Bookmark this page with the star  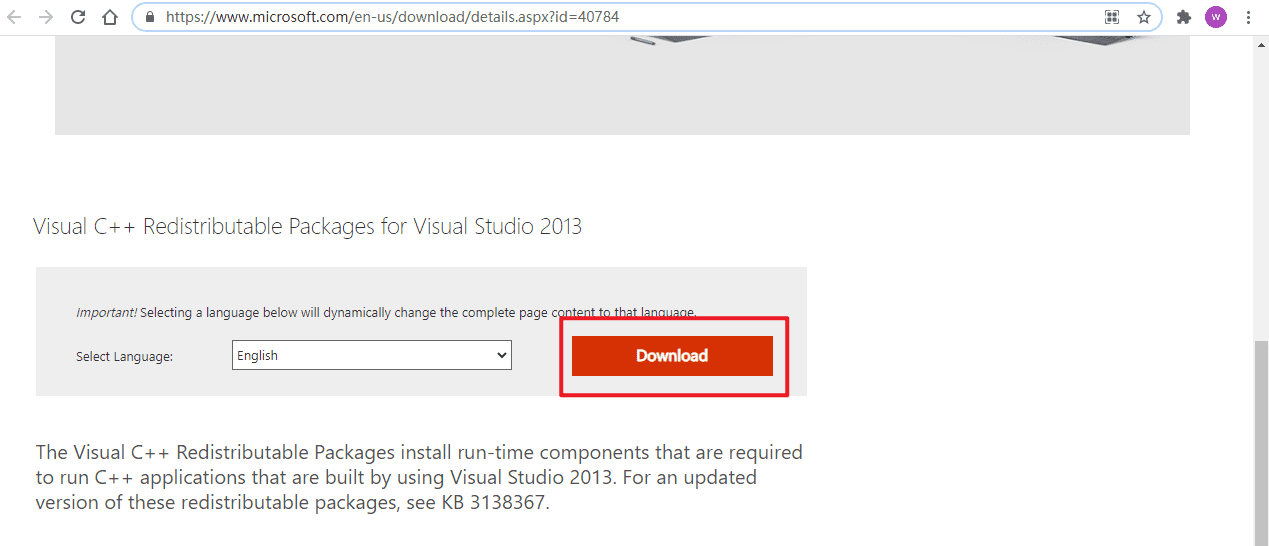pos(1143,17)
